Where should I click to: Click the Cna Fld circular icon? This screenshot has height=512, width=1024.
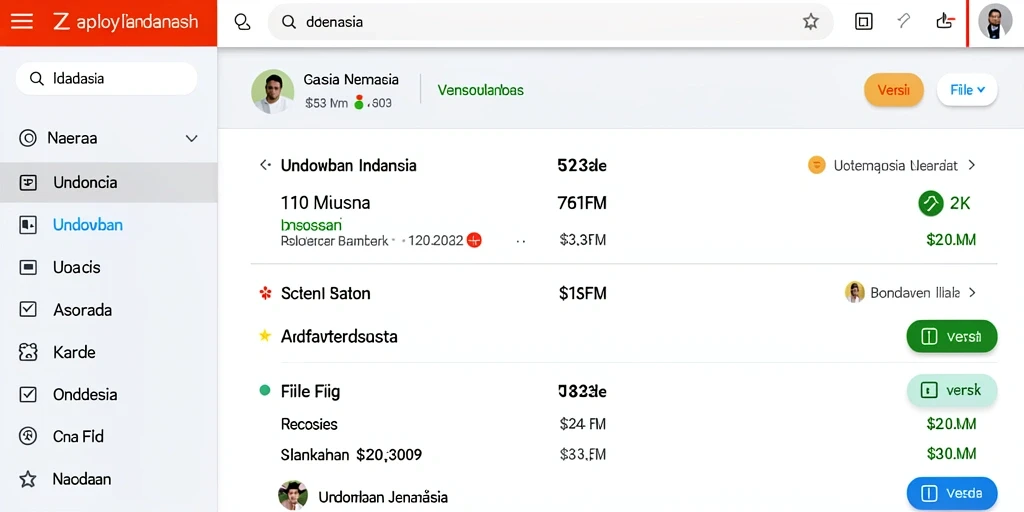28,436
